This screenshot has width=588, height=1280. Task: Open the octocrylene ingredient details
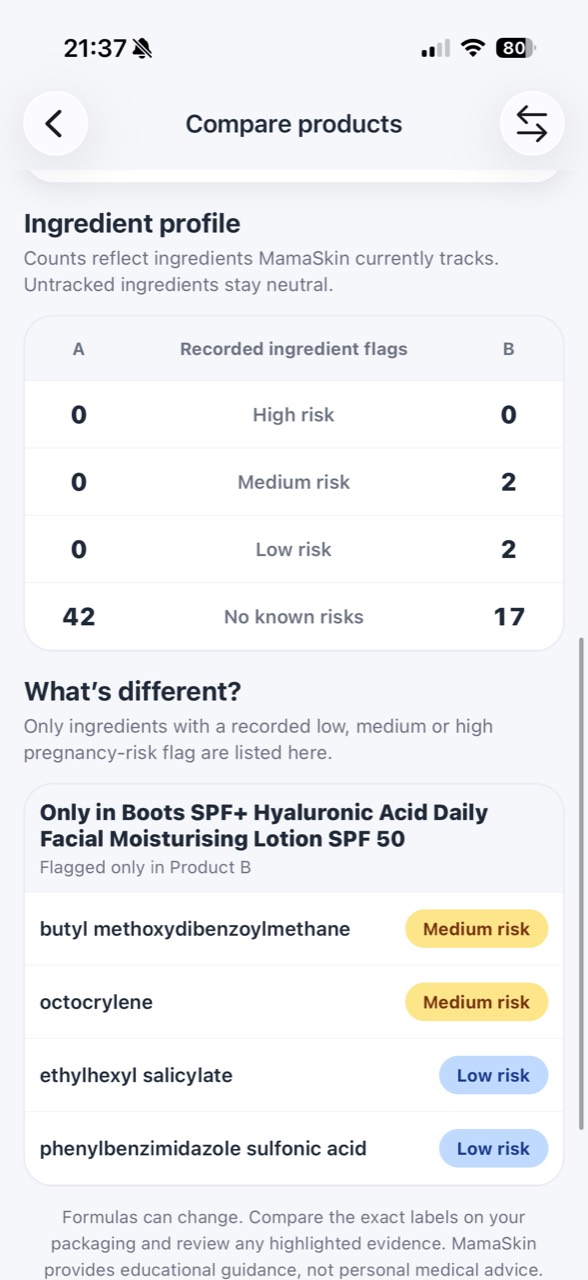294,1002
